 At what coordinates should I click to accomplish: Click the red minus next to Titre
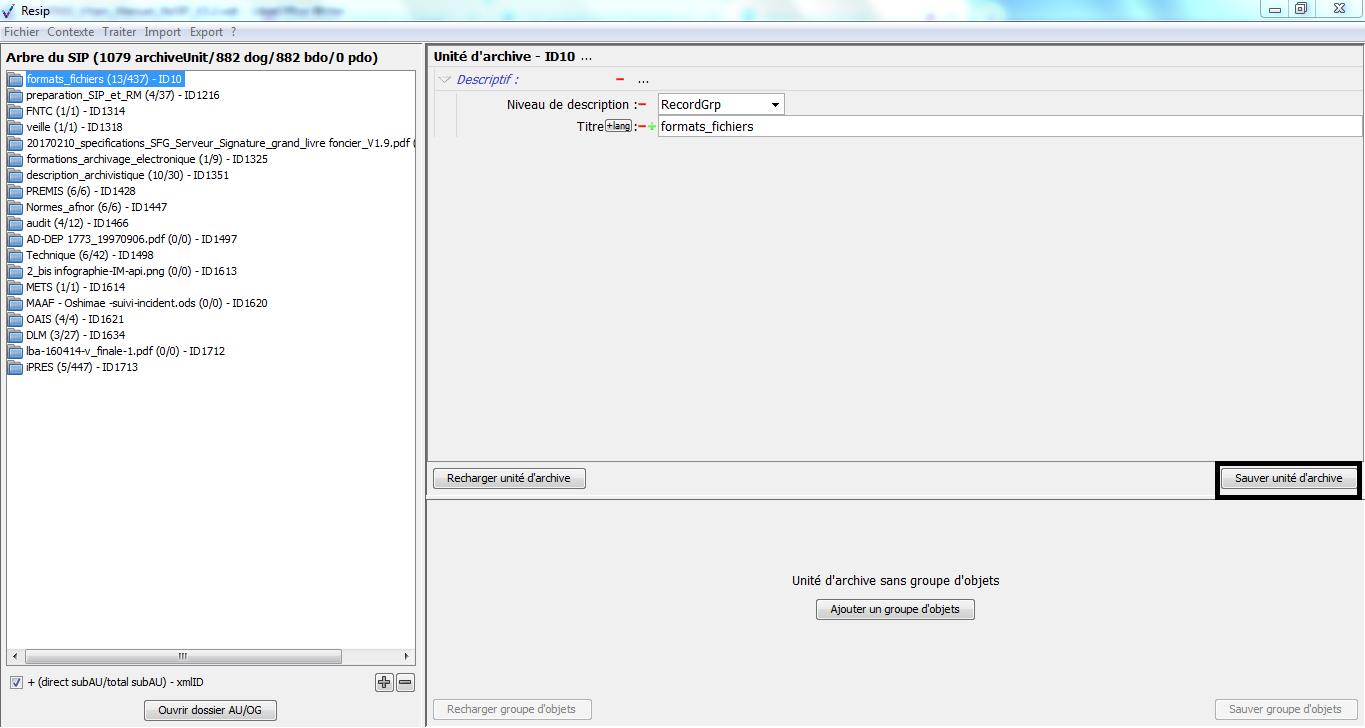coord(642,127)
